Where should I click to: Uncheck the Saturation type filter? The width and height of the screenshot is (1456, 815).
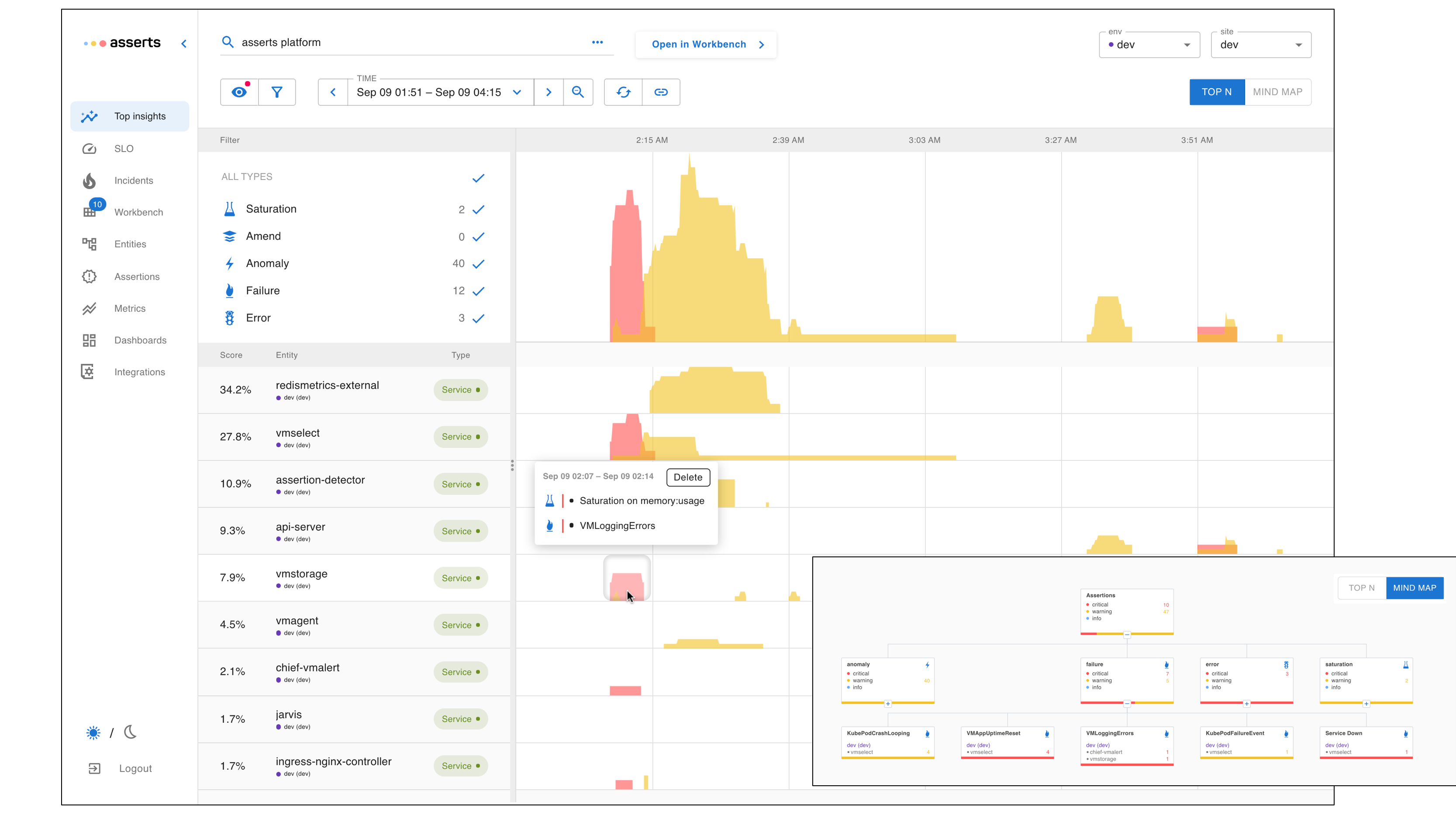pos(478,210)
